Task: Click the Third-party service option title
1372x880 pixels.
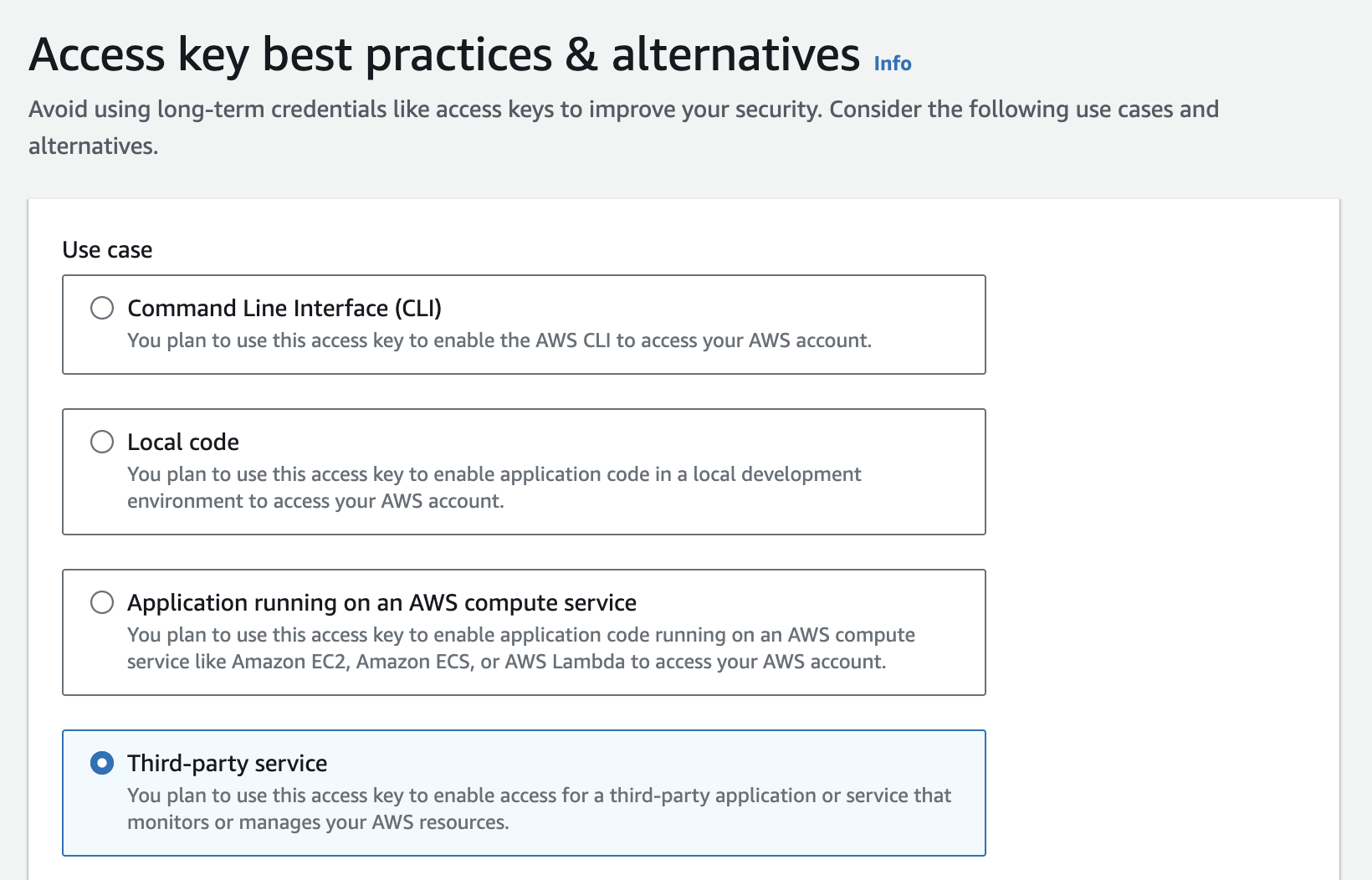Action: coord(227,763)
